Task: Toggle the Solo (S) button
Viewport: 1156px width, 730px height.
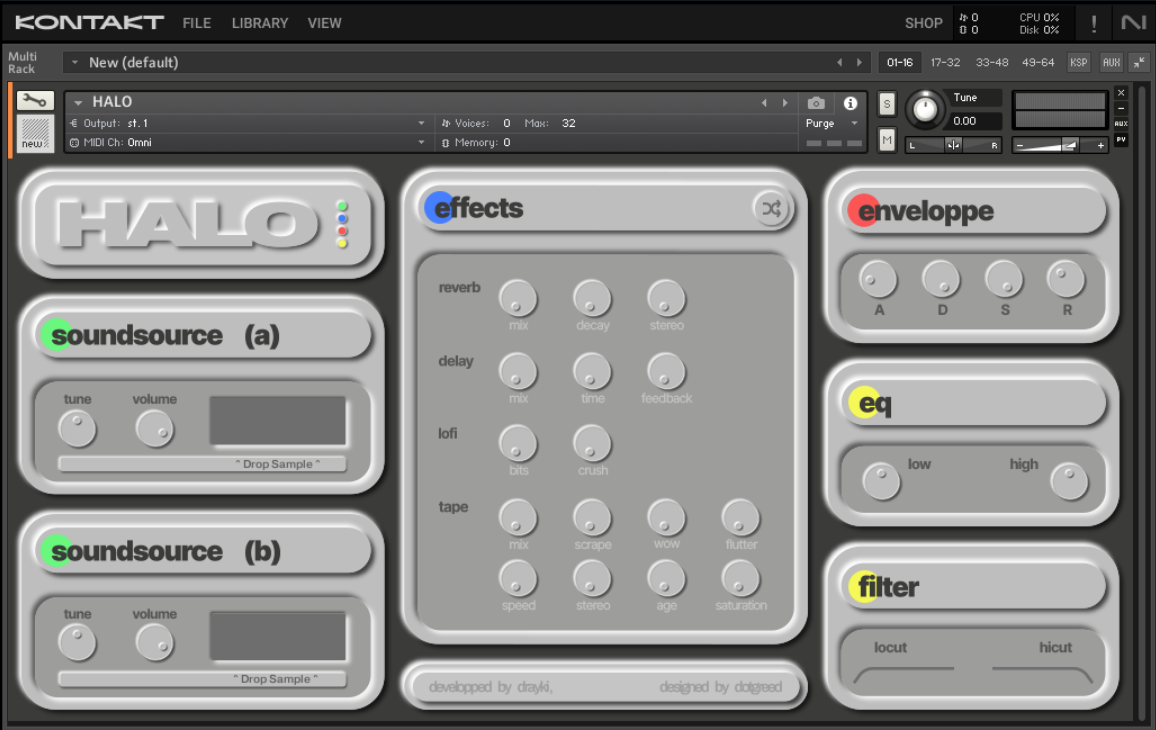Action: pos(887,104)
